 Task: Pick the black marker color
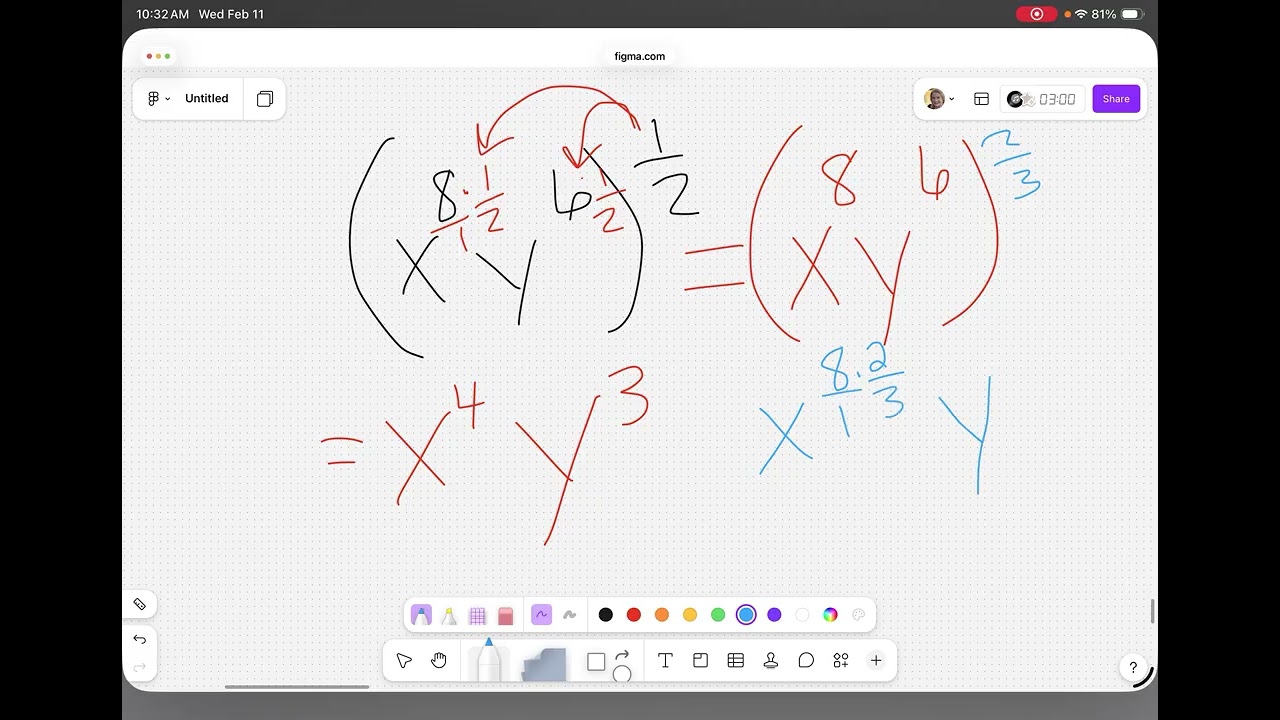click(605, 615)
